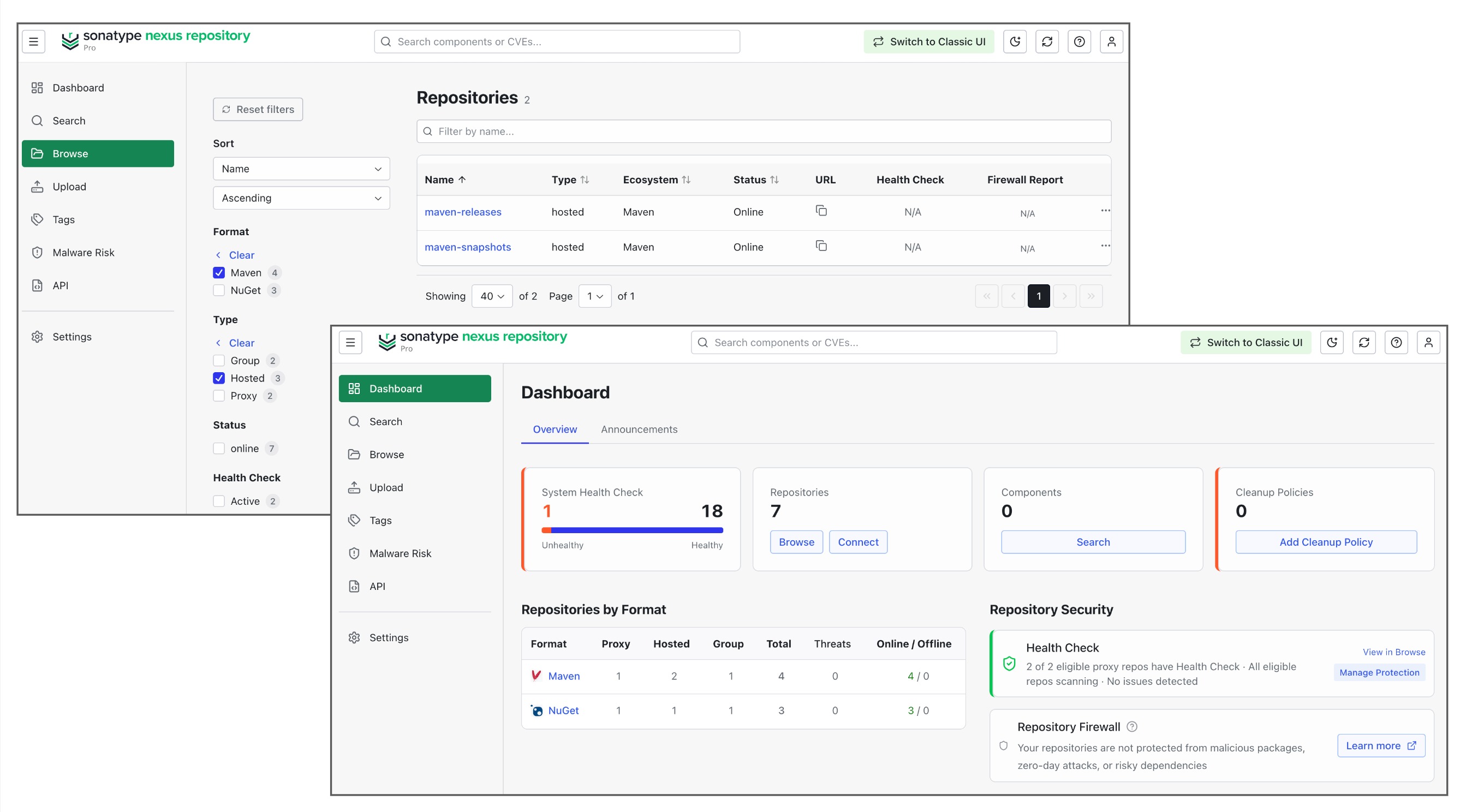Go to the next page of repositories
Screen dimensions: 1466x812
click(1065, 296)
